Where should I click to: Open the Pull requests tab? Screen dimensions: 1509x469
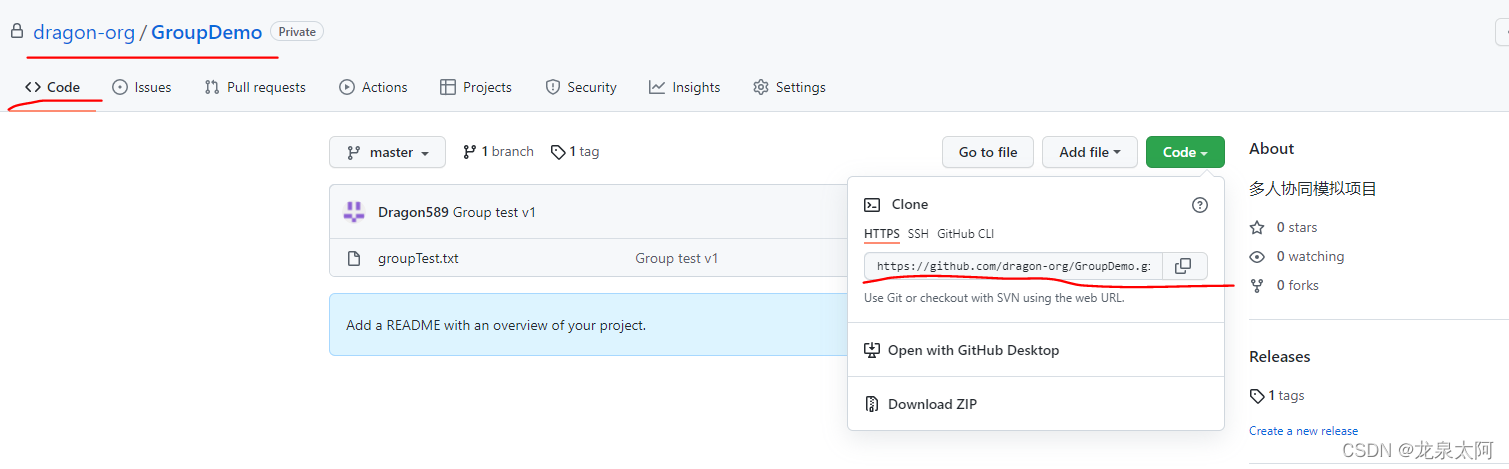tap(255, 87)
